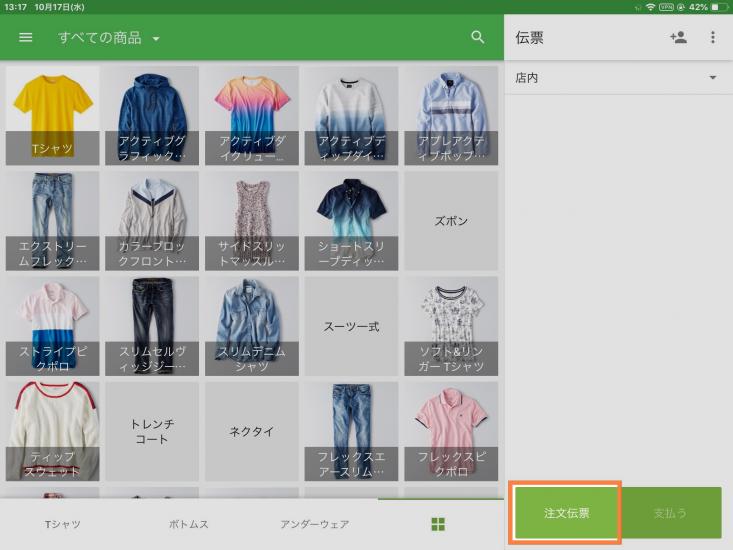733x550 pixels.
Task: Tap the 伝票 ticket header title
Action: point(529,38)
